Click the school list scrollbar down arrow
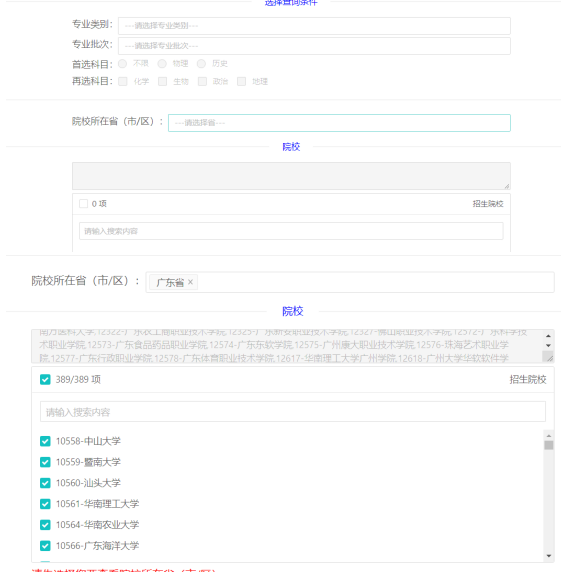The height and width of the screenshot is (572, 561). (549, 556)
